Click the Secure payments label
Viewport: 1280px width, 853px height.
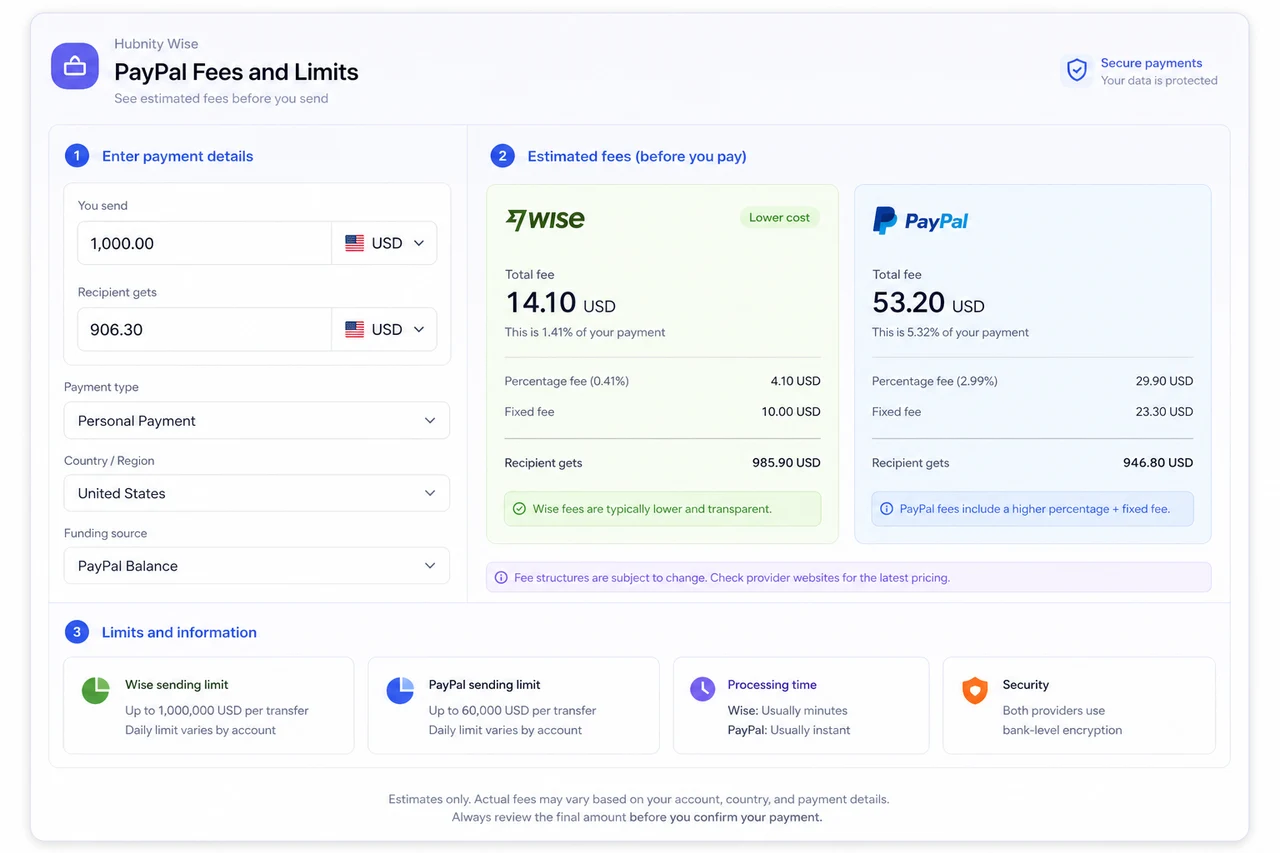[x=1151, y=63]
